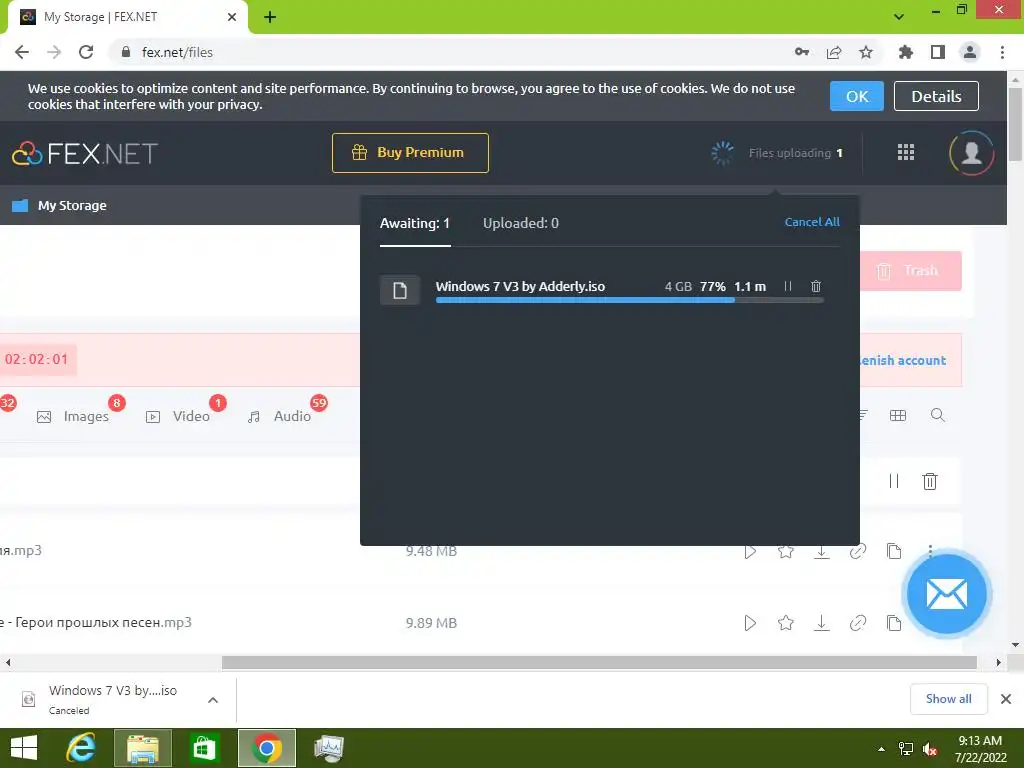The height and width of the screenshot is (768, 1024).
Task: Play the Герои прошлых песен.mp3 file
Action: click(750, 623)
